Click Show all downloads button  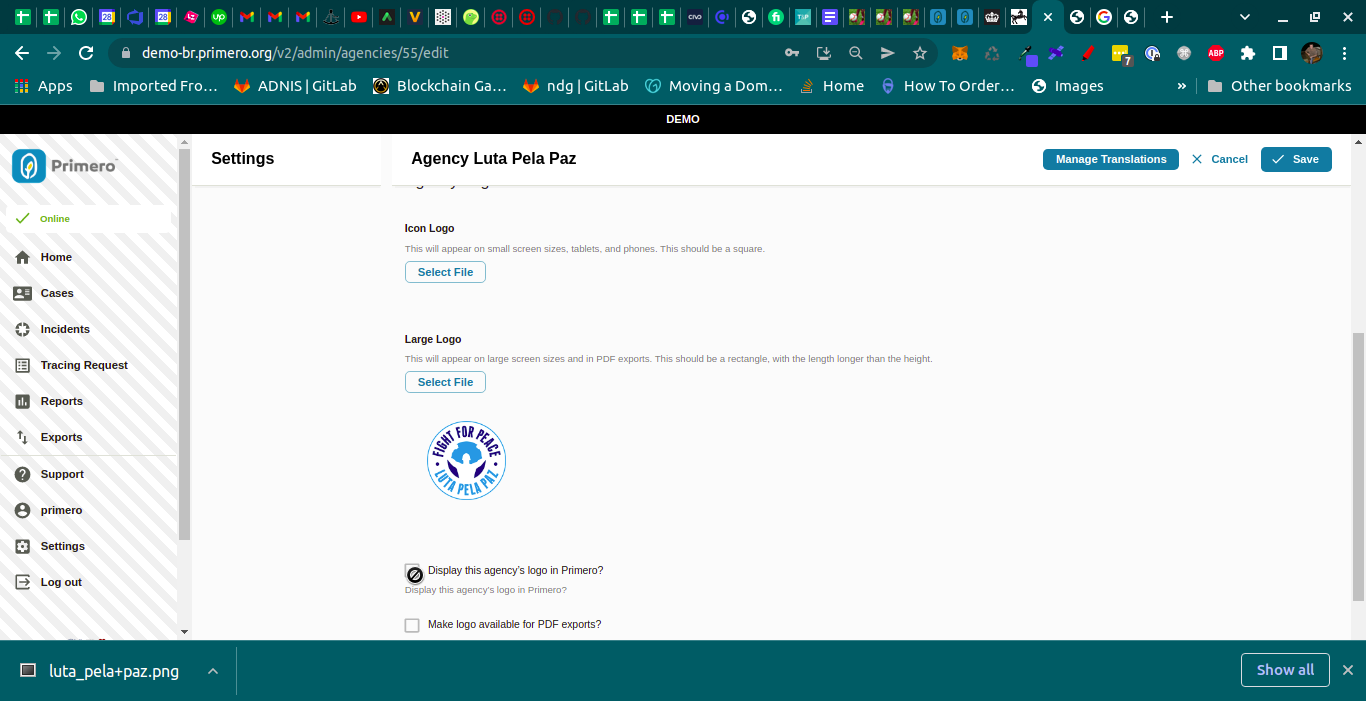pos(1285,670)
